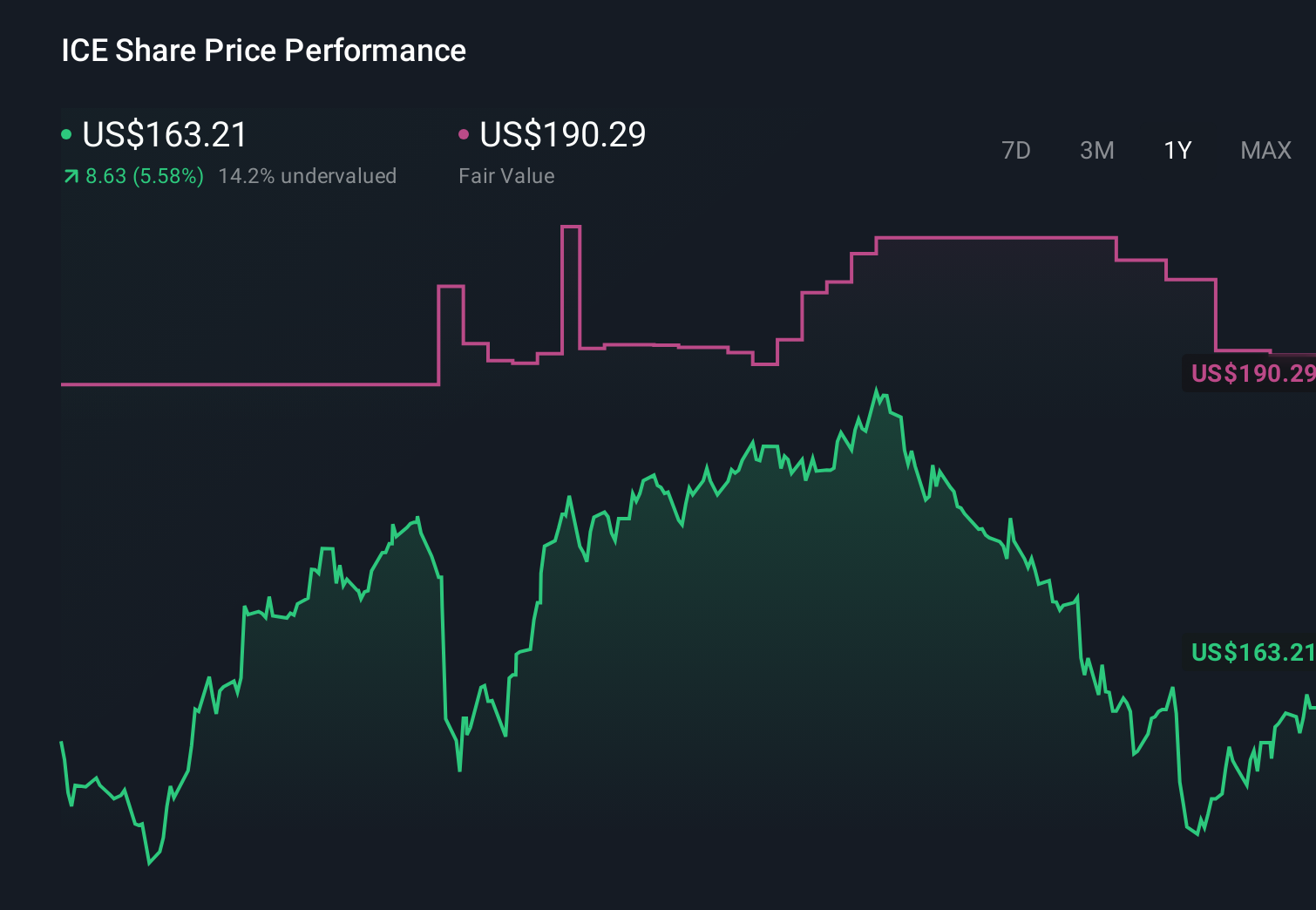
Task: Switch to the 7D time range
Action: pos(1016,150)
